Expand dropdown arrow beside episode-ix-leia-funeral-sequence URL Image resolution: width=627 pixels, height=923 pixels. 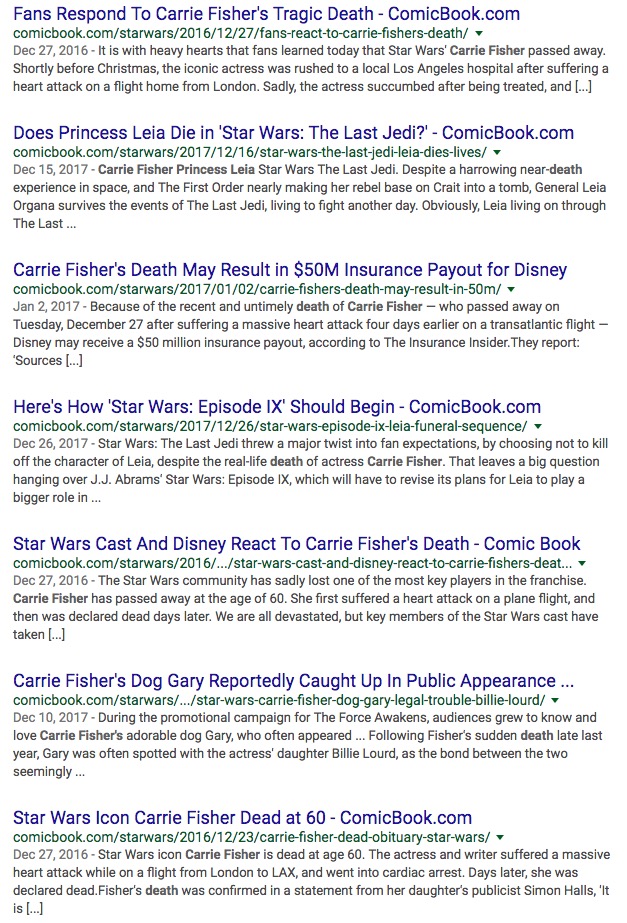538,427
